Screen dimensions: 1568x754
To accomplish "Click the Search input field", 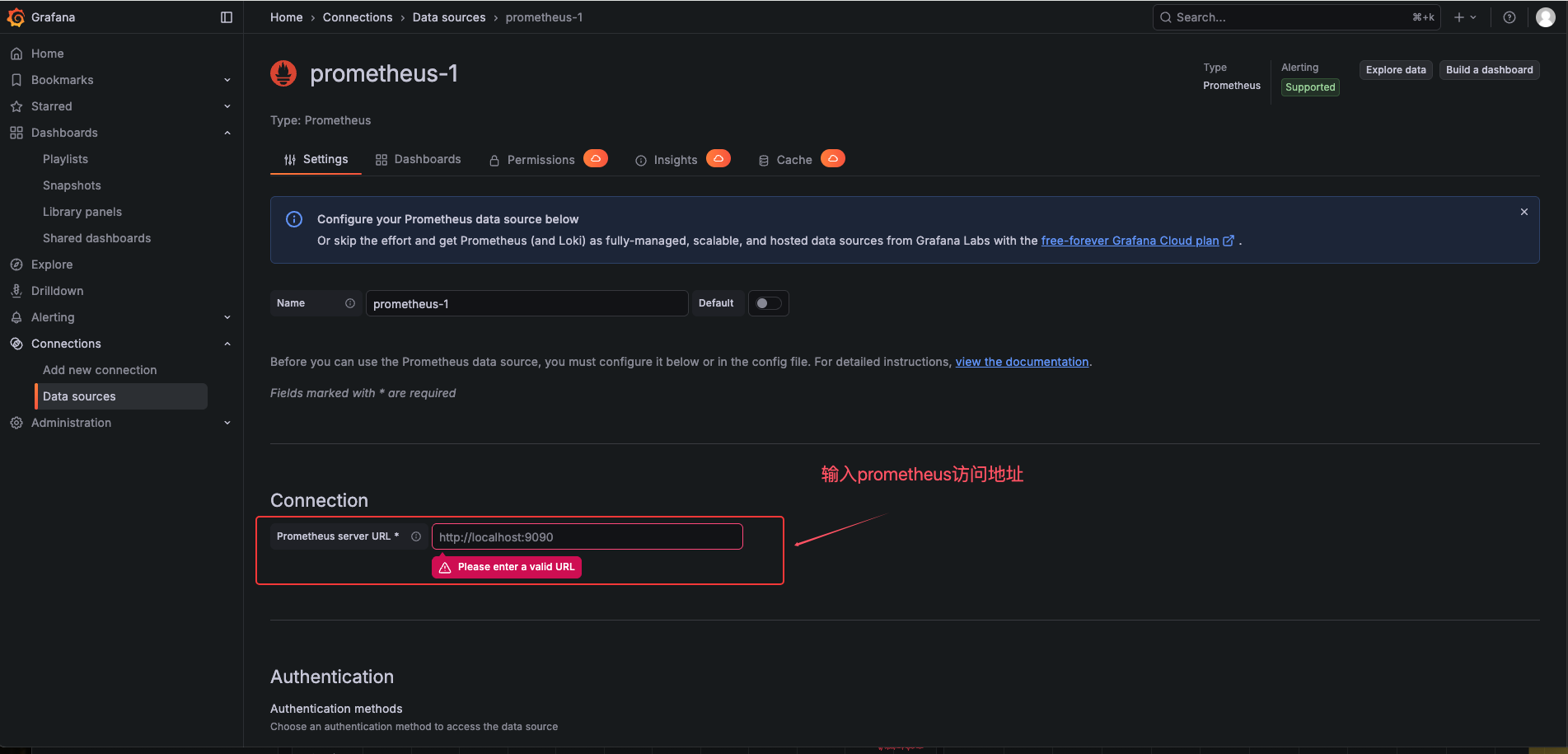I will (x=1296, y=17).
